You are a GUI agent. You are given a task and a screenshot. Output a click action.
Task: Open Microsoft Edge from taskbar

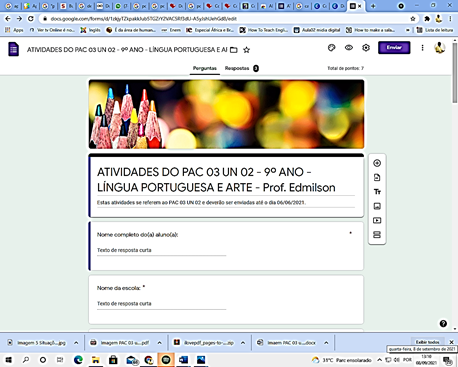(78, 360)
